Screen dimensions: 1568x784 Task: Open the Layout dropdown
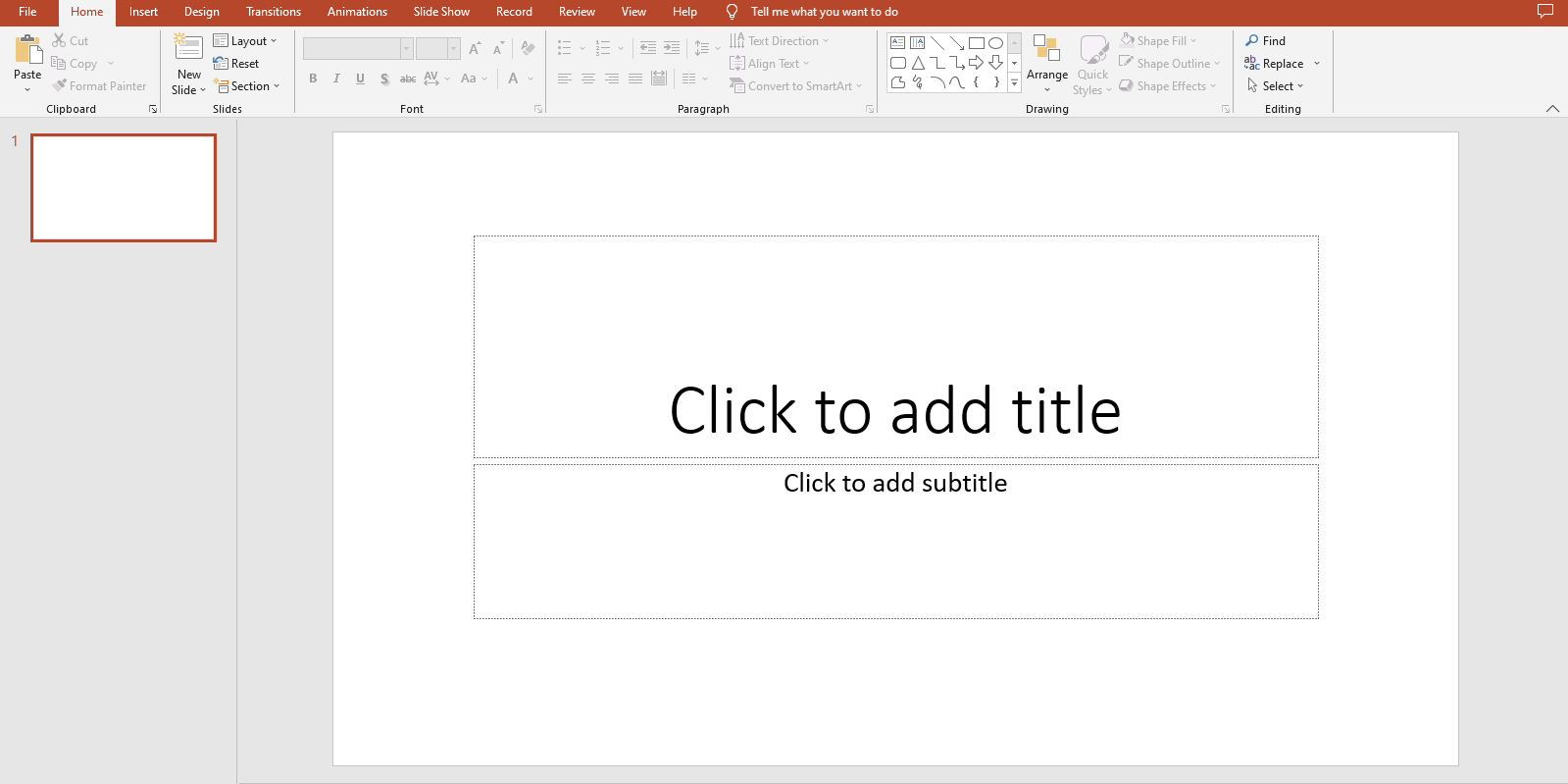coord(245,41)
